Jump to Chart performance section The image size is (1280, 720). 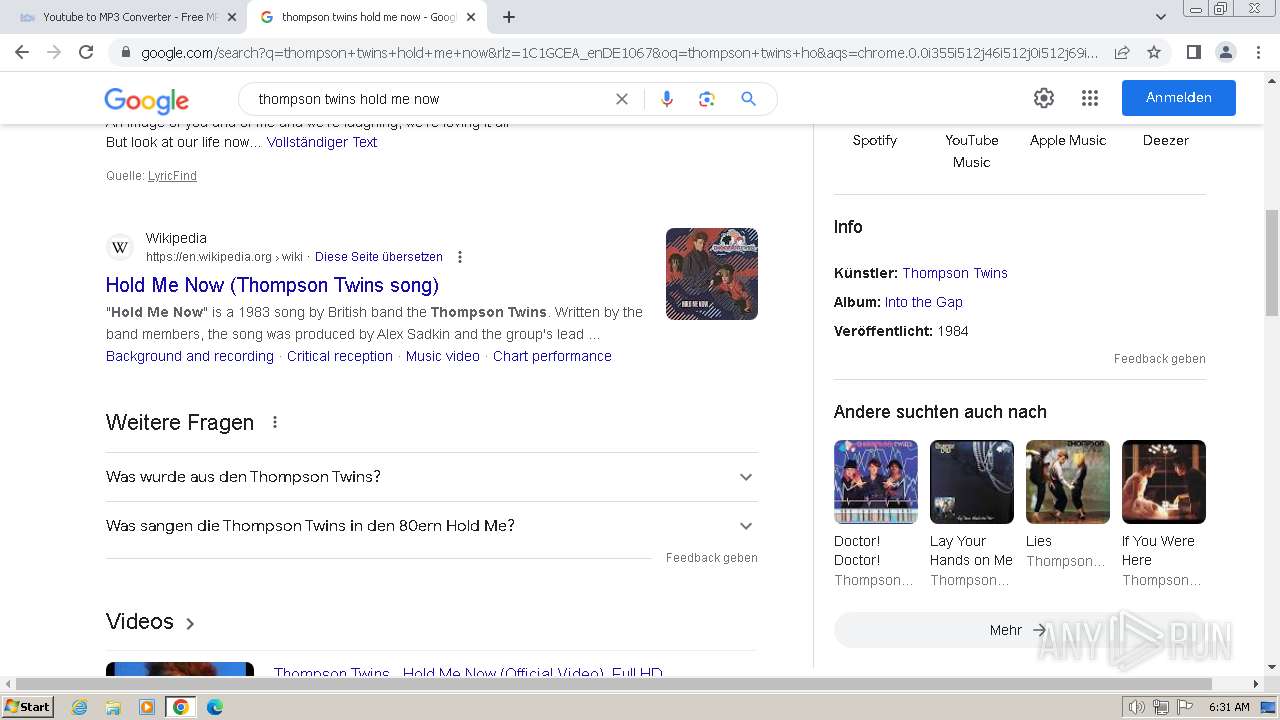click(x=552, y=356)
